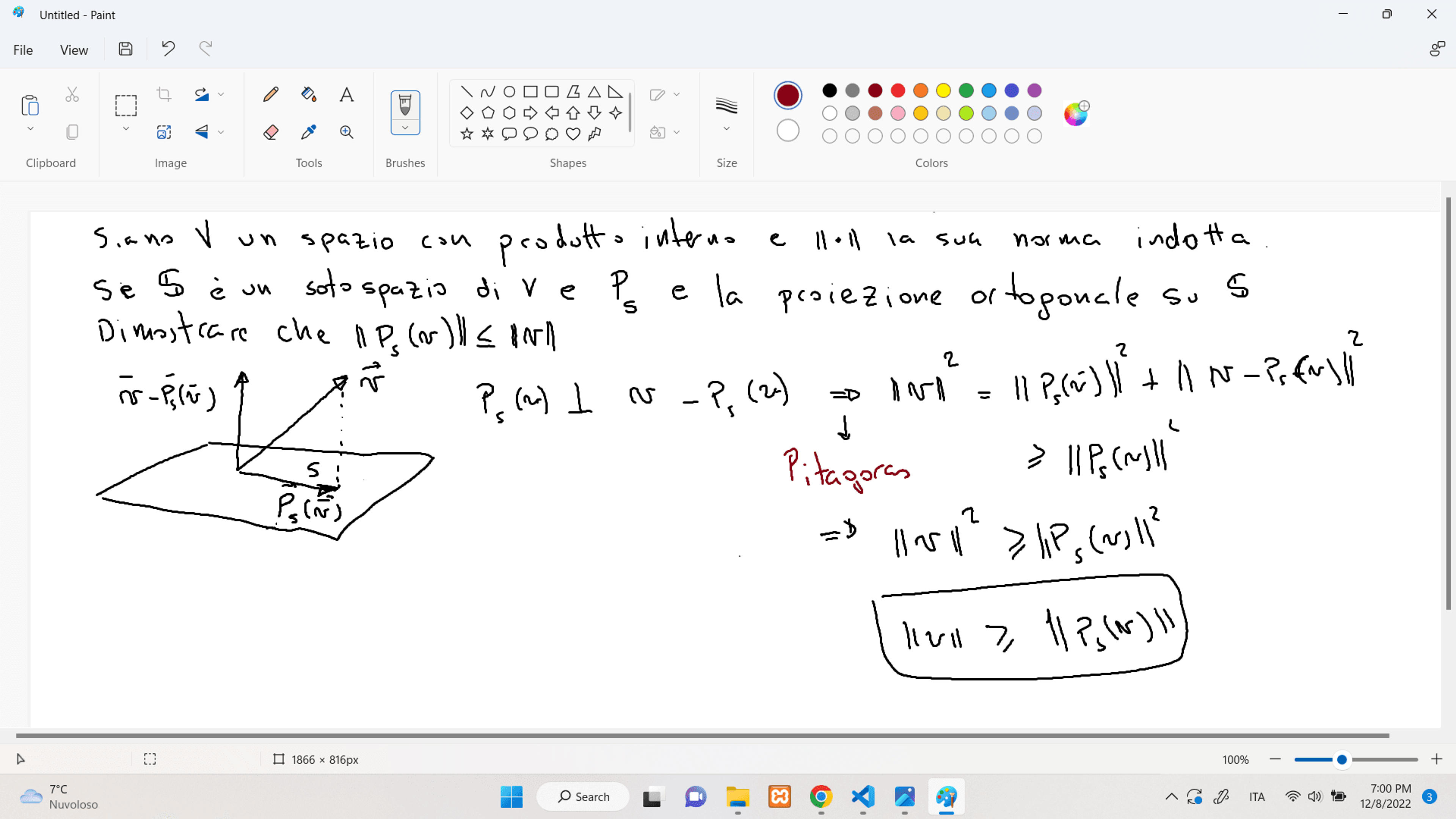The height and width of the screenshot is (819, 1456).
Task: Select the rectangular Selection tool
Action: pyautogui.click(x=126, y=105)
